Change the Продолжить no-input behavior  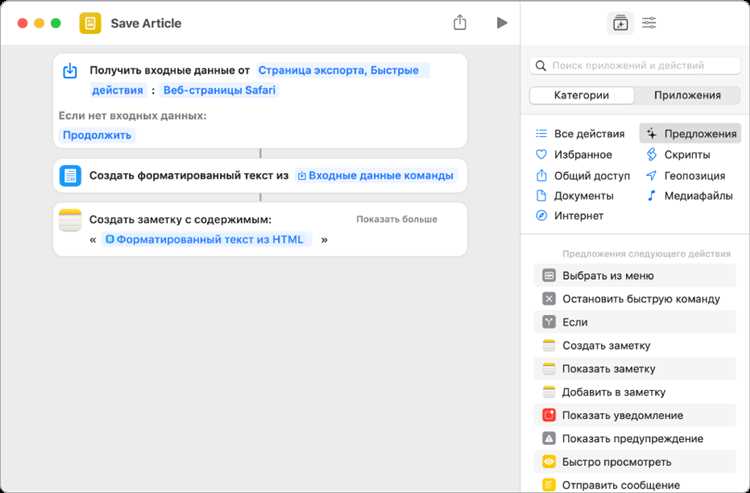[x=97, y=135]
